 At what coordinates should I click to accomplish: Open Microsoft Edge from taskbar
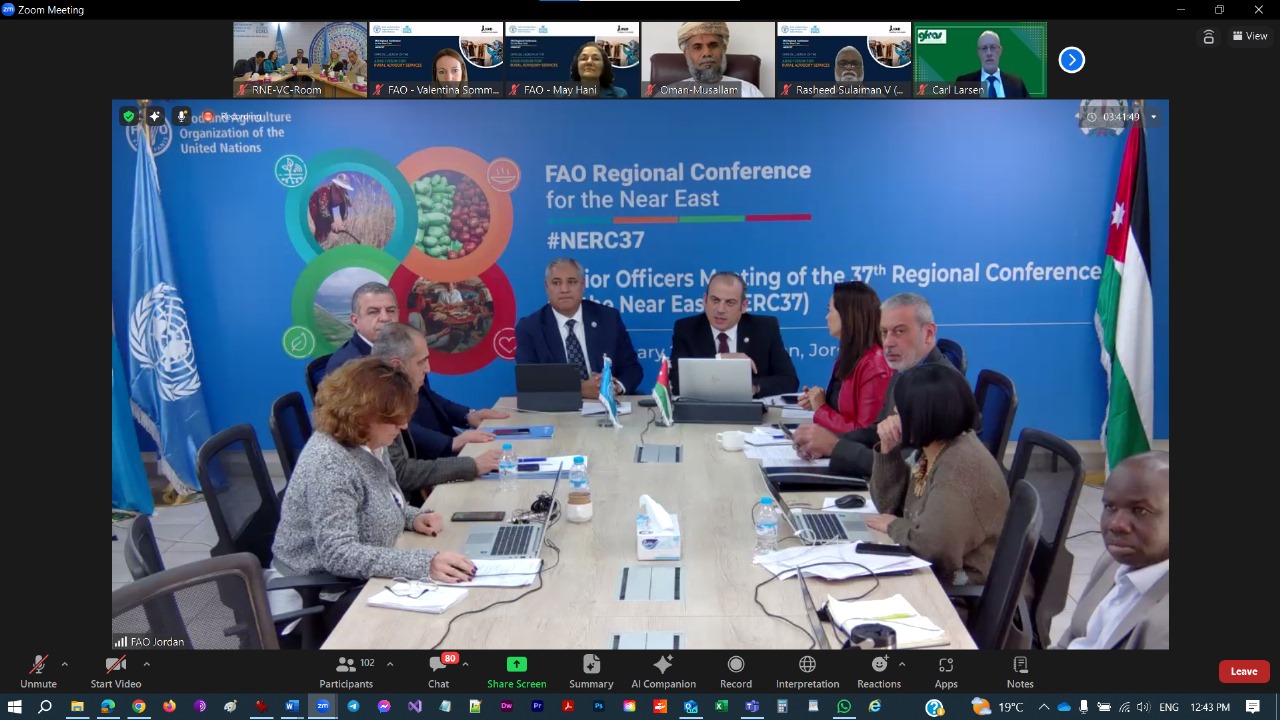point(108,707)
